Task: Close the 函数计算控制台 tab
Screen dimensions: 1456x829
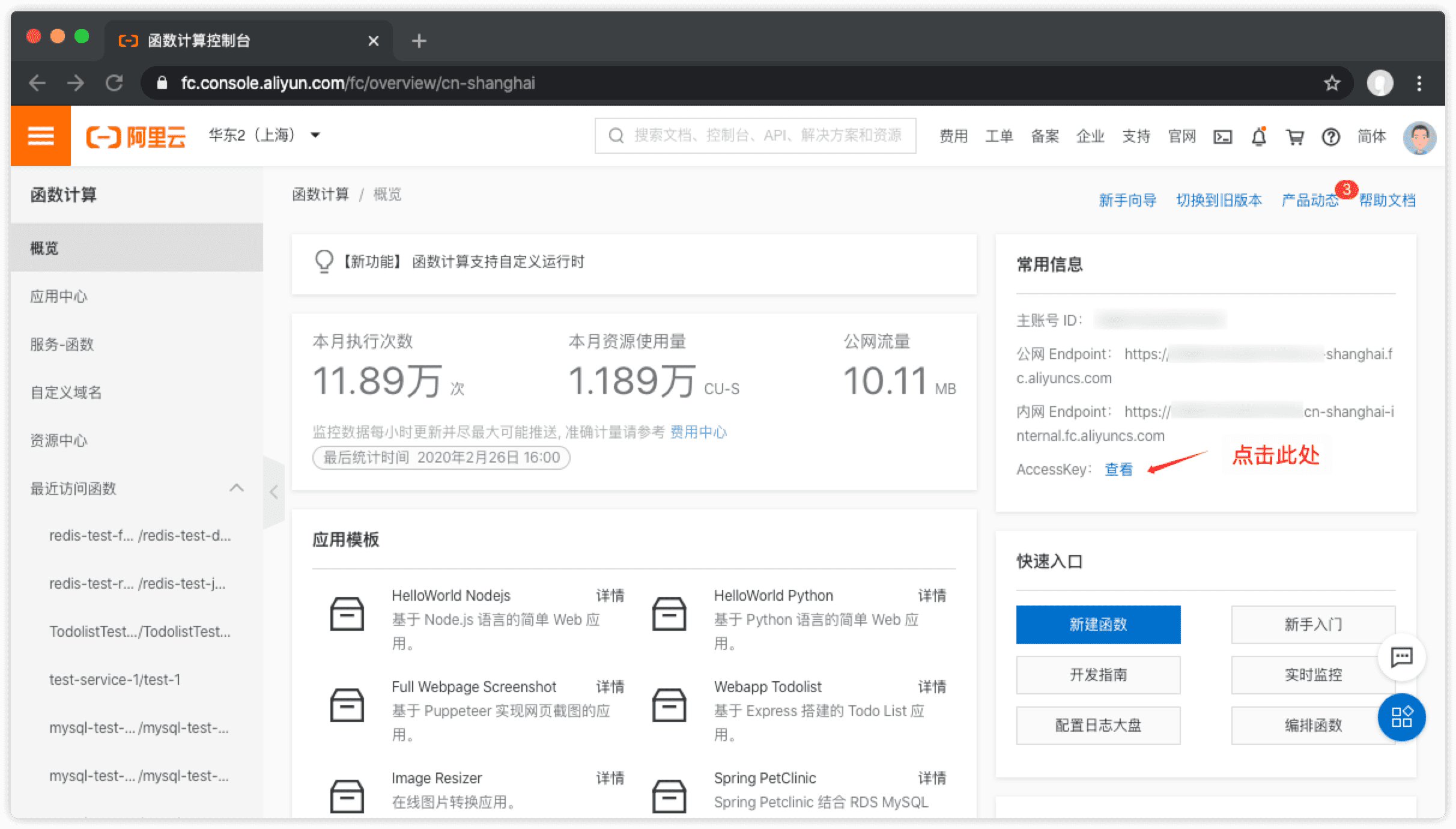Action: pyautogui.click(x=374, y=41)
